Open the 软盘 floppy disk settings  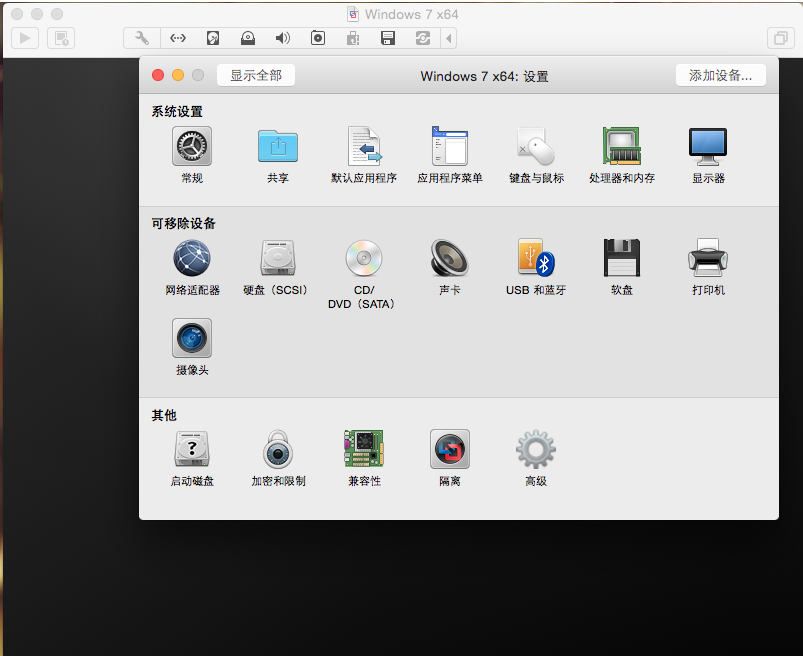[622, 258]
